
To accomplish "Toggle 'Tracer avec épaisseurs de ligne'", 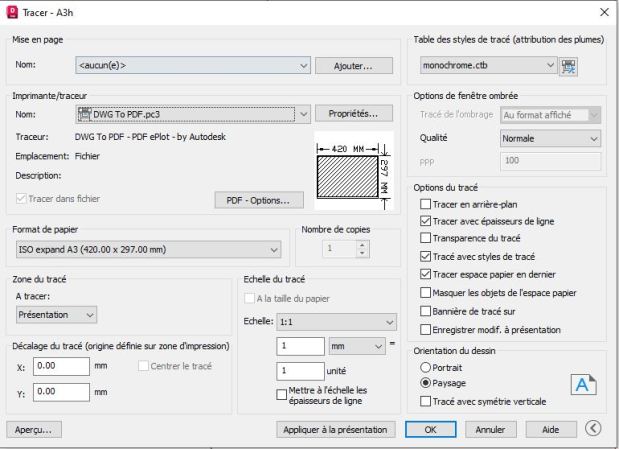I will [x=426, y=221].
